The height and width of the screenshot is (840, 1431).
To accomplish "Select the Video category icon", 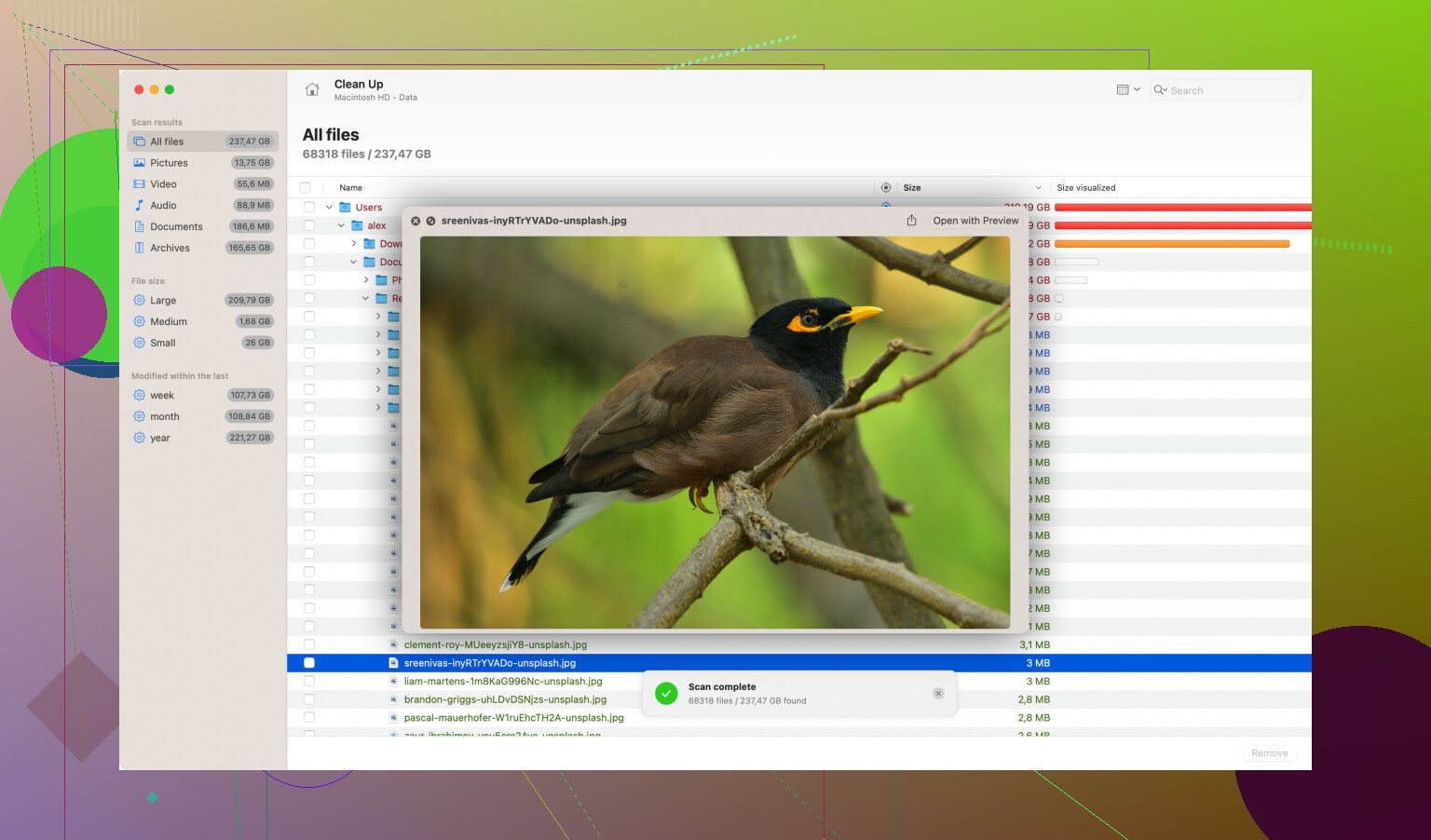I will pos(140,184).
